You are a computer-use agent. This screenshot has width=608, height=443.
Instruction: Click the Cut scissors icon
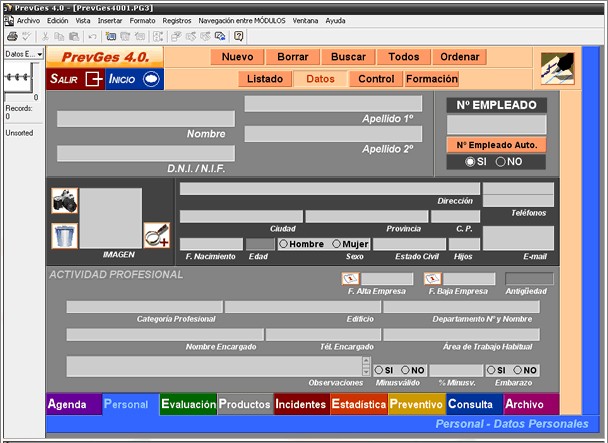click(45, 36)
